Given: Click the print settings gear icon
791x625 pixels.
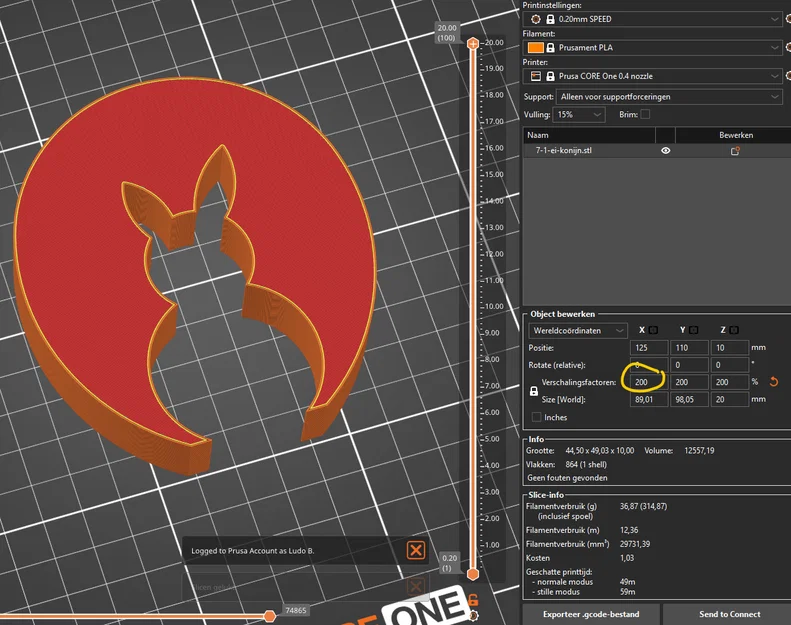Looking at the screenshot, I should [536, 19].
